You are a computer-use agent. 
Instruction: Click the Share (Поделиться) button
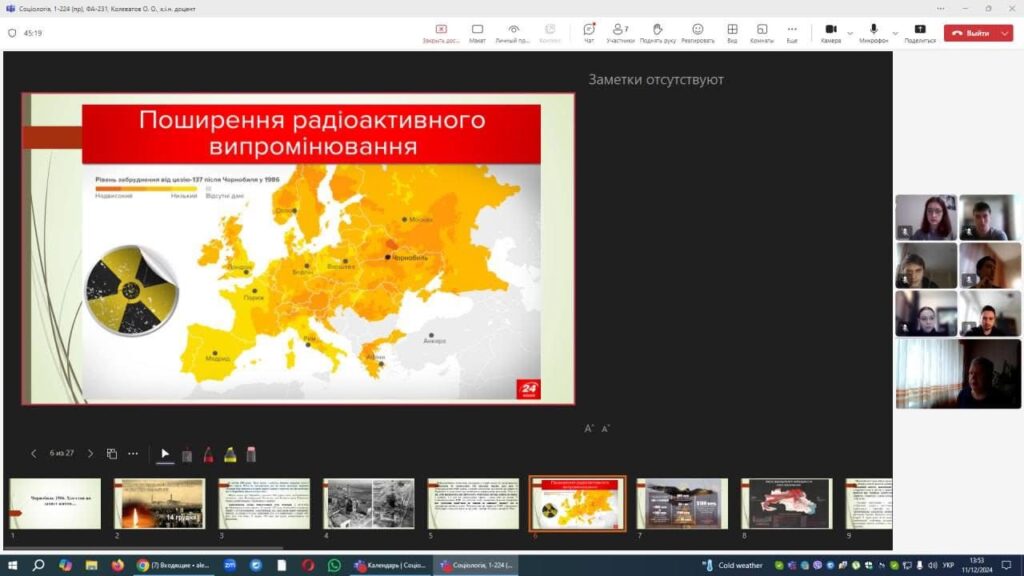[919, 33]
